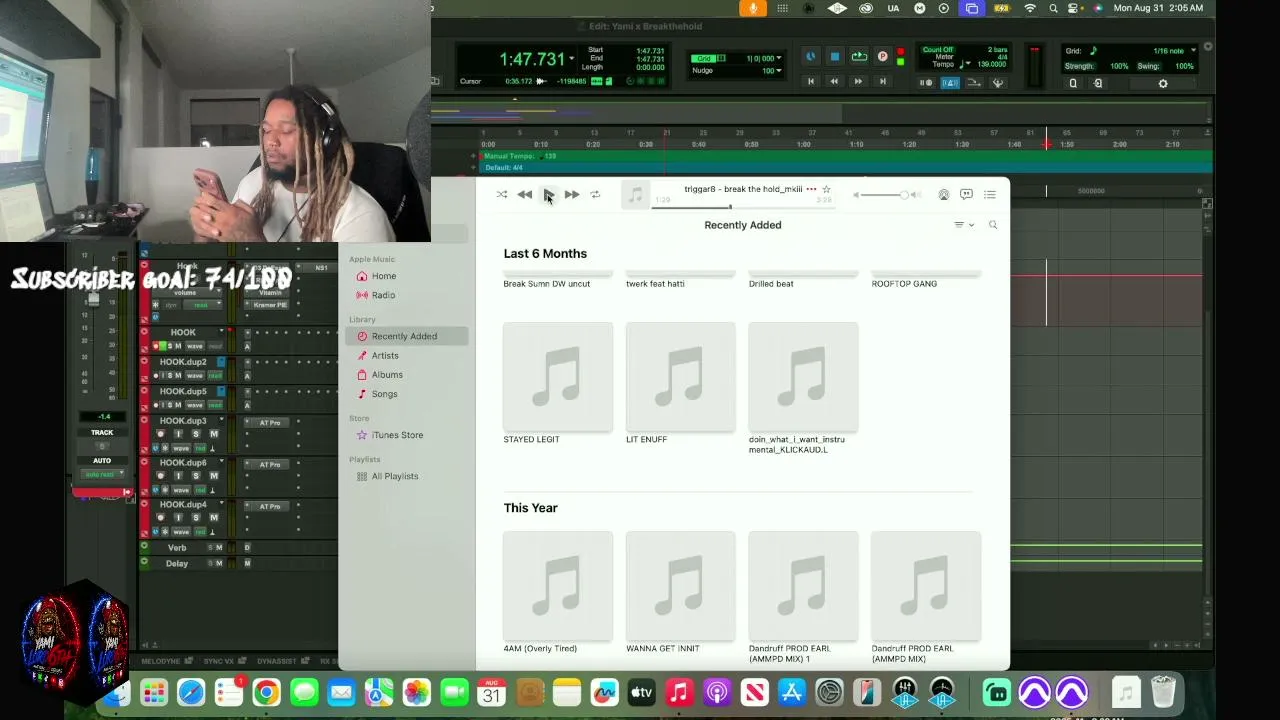The image size is (1280, 720).
Task: Mute the HOOK.dup6 track
Action: 213,476
